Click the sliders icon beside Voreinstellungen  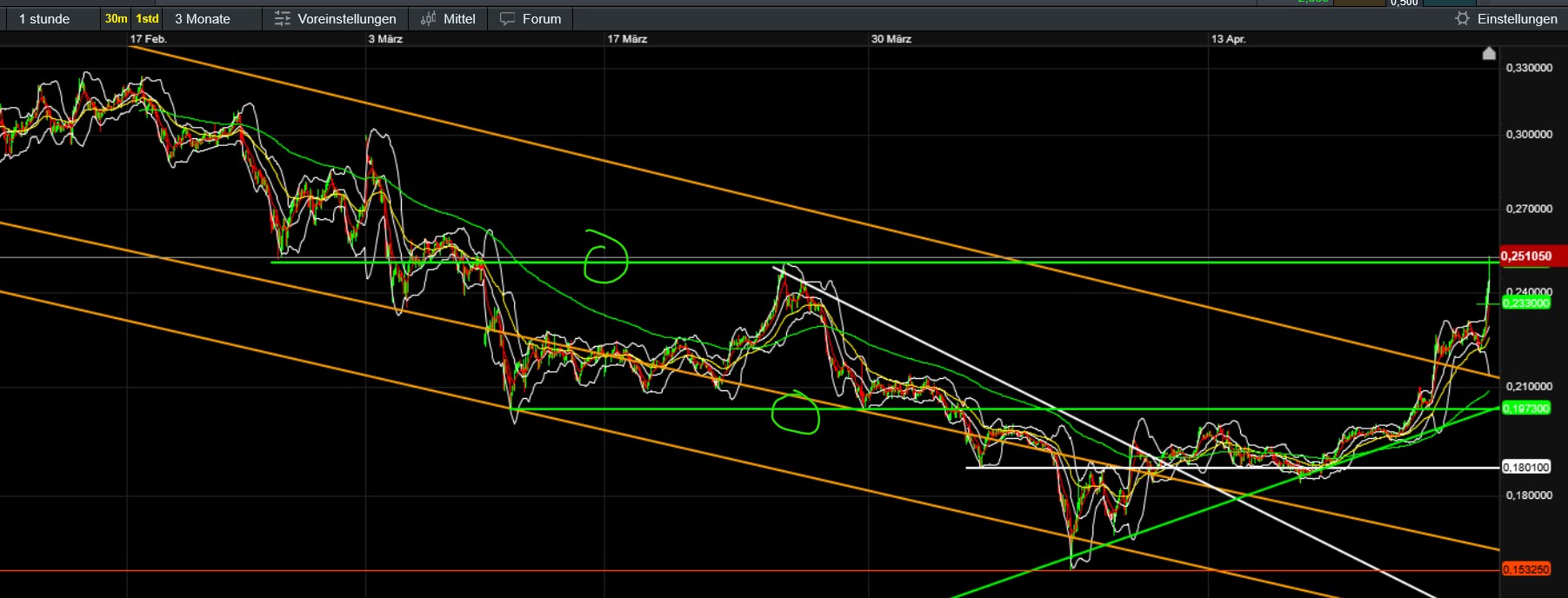[x=282, y=18]
